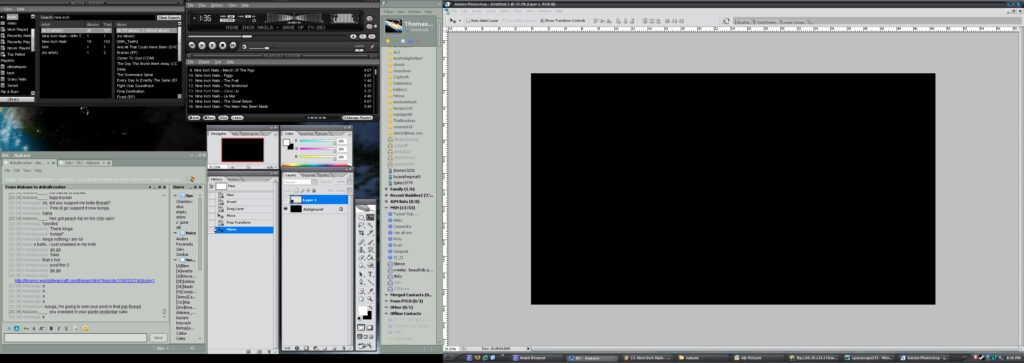1024x363 pixels.
Task: Adjust the top slider in Color panel
Action: 317,142
